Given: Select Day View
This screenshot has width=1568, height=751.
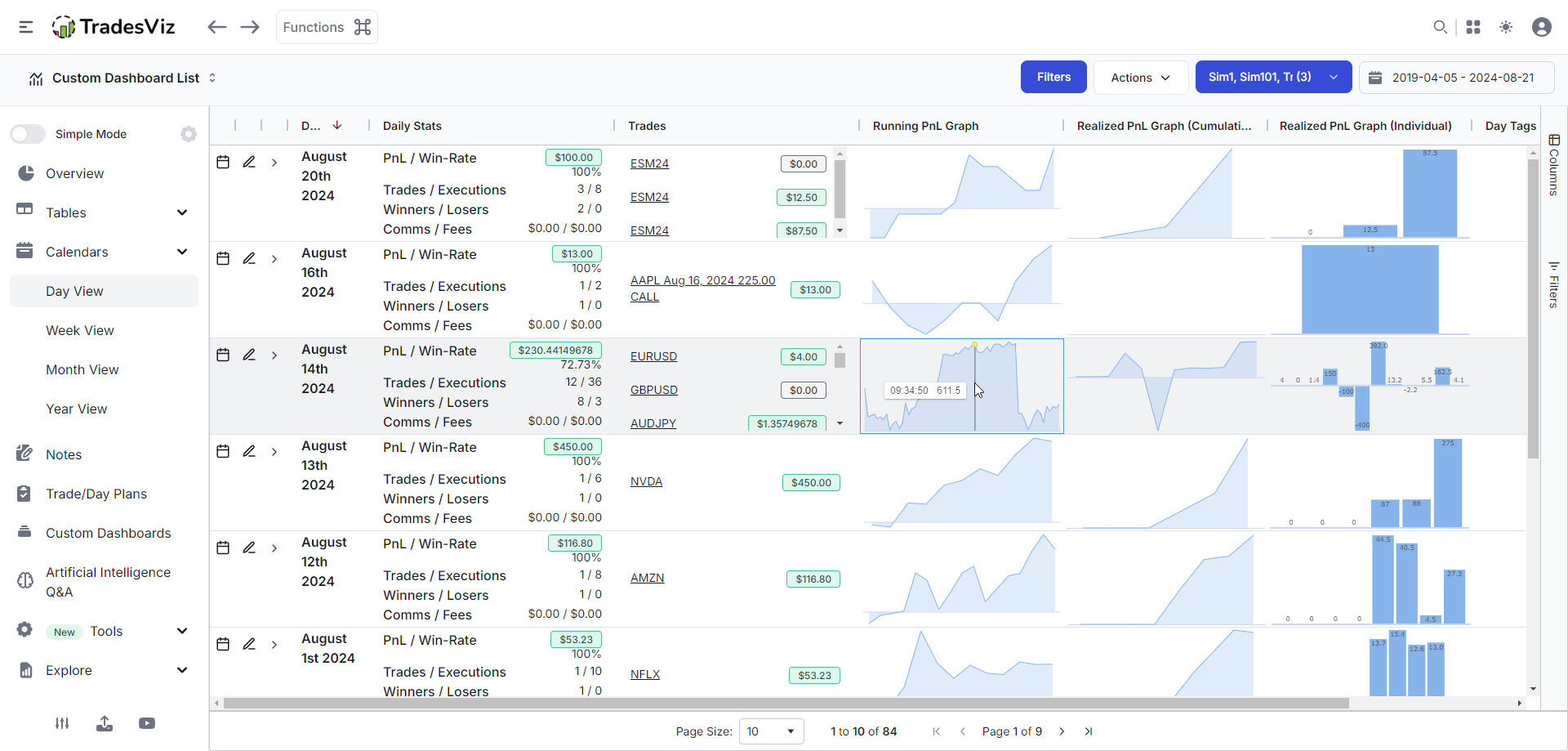Looking at the screenshot, I should [104, 291].
